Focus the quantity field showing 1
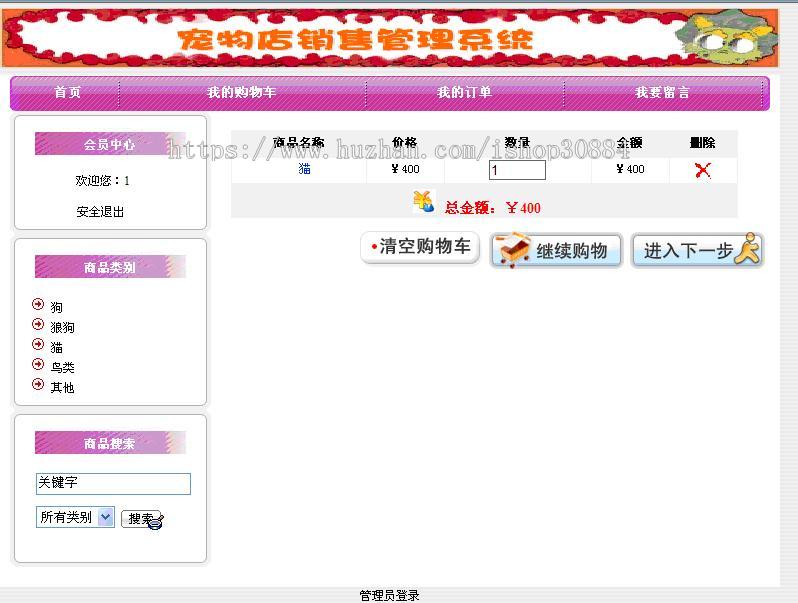The height and width of the screenshot is (603, 798). point(517,170)
